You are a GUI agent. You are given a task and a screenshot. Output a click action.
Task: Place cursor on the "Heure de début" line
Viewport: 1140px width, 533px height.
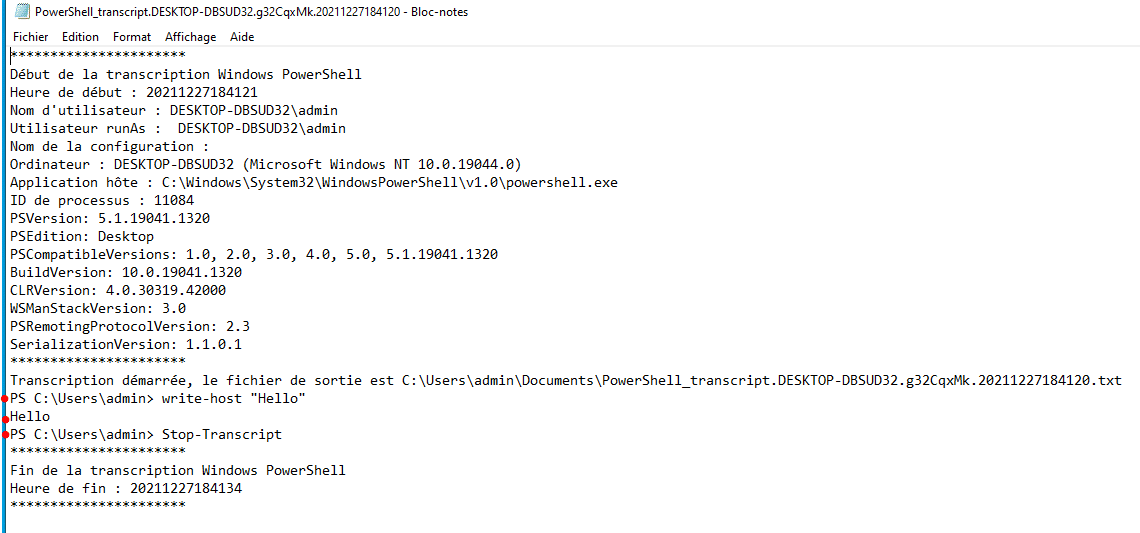[x=120, y=93]
